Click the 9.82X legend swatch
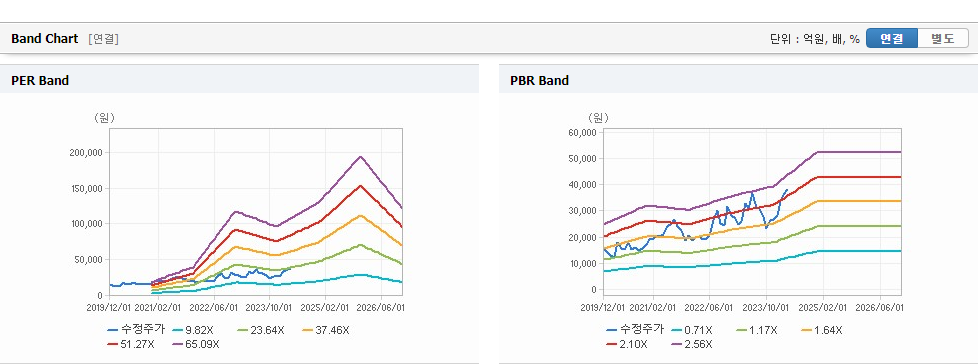Viewport: 978px width, 364px height. coord(178,331)
